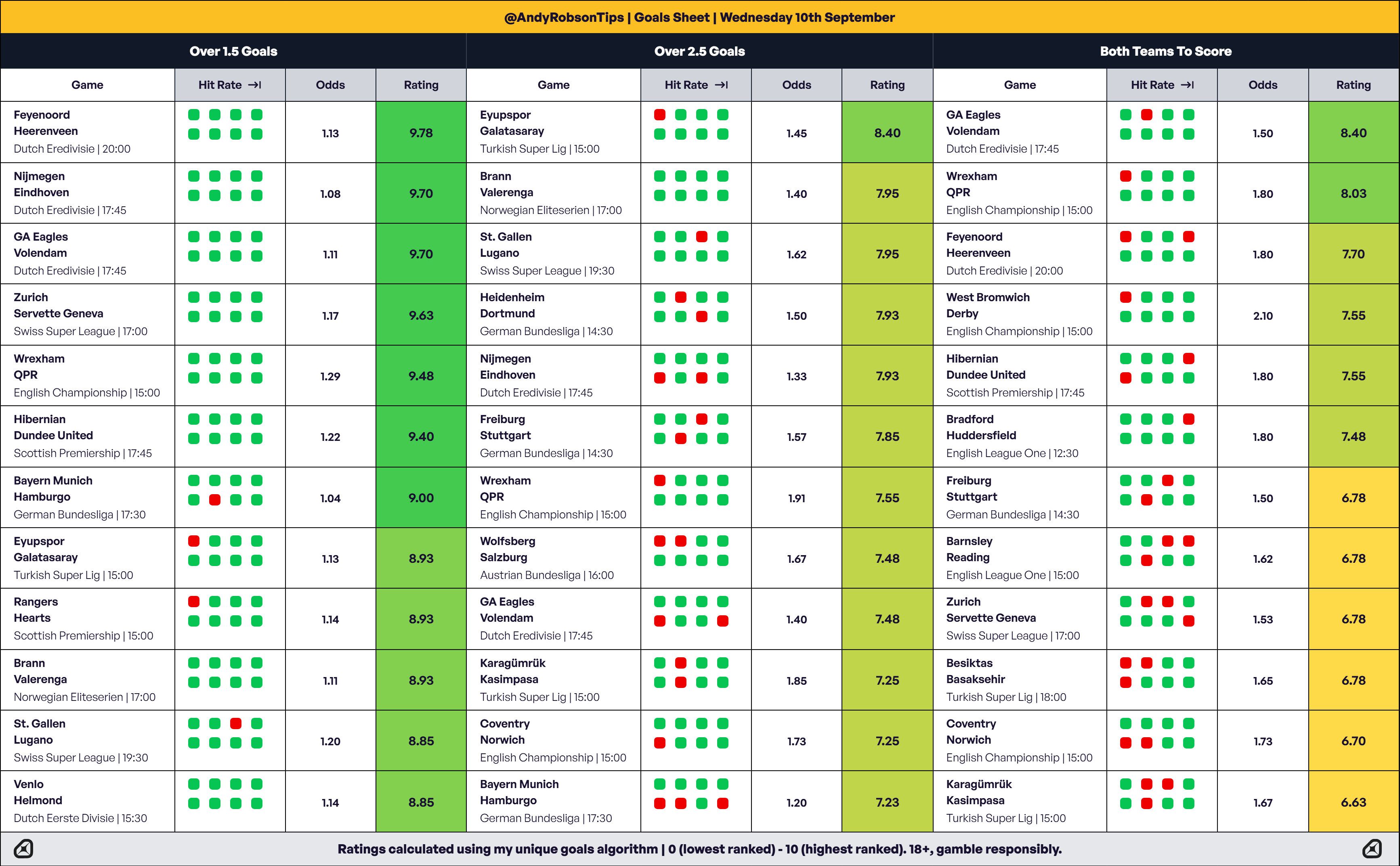The image size is (1400, 866).
Task: Click the Odds column header under Over 2.5 Goals
Action: coord(796,85)
